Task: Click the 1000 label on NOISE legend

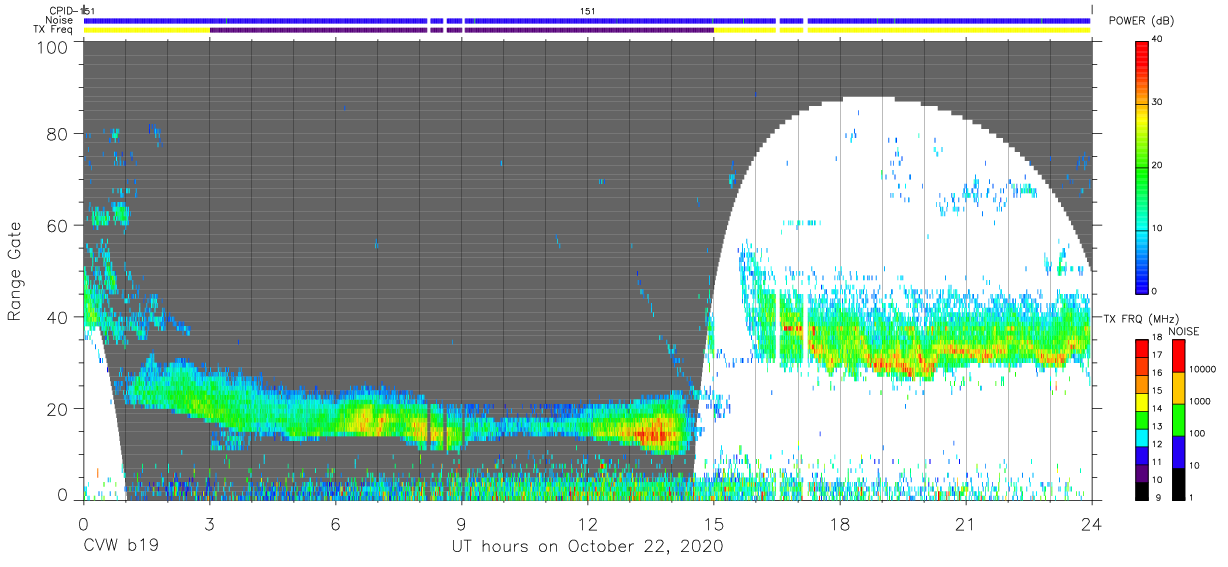Action: click(1198, 401)
